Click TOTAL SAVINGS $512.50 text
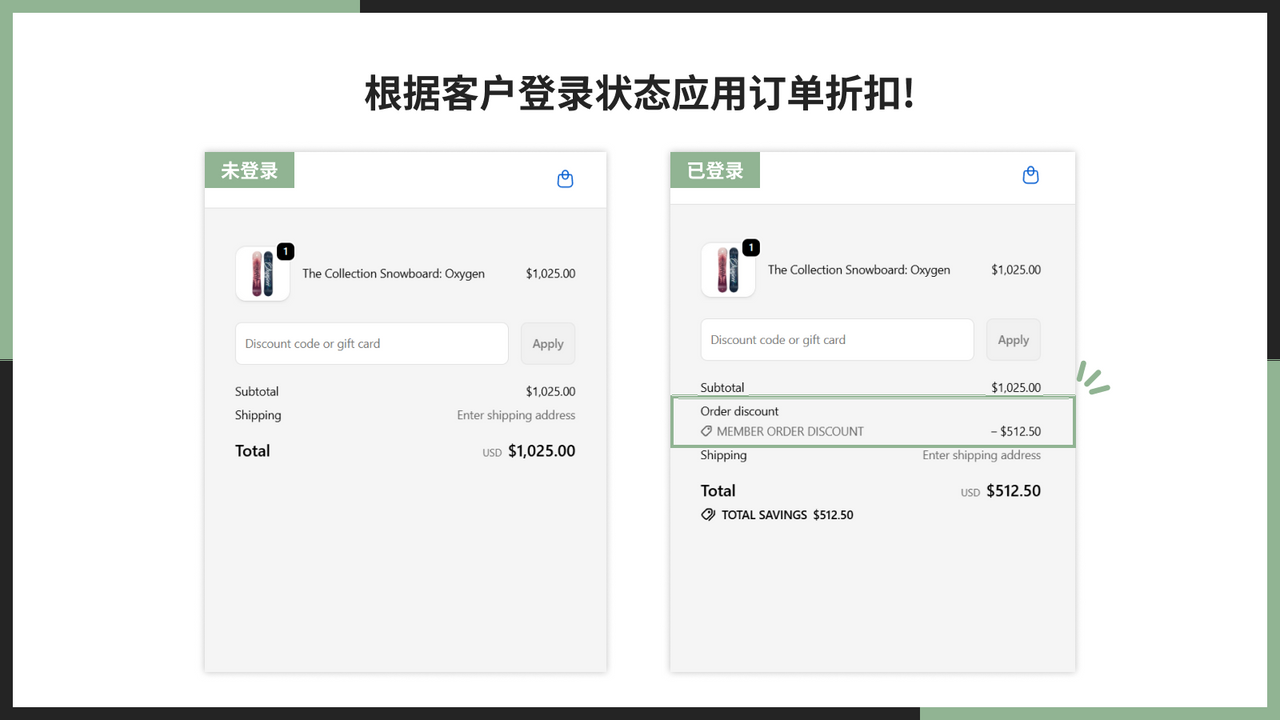This screenshot has height=720, width=1280. tap(787, 515)
